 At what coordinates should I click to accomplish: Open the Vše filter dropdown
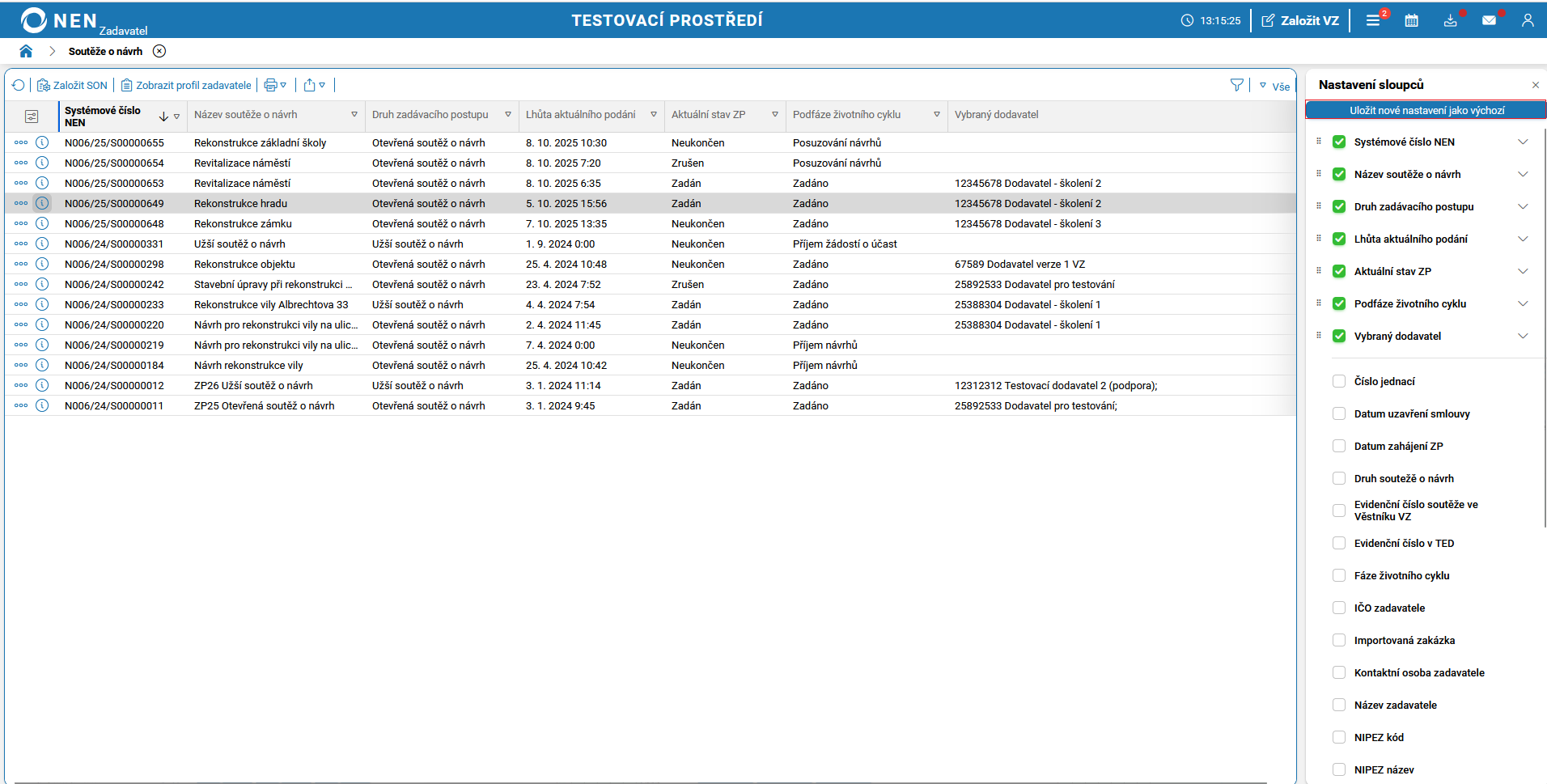pyautogui.click(x=1274, y=86)
